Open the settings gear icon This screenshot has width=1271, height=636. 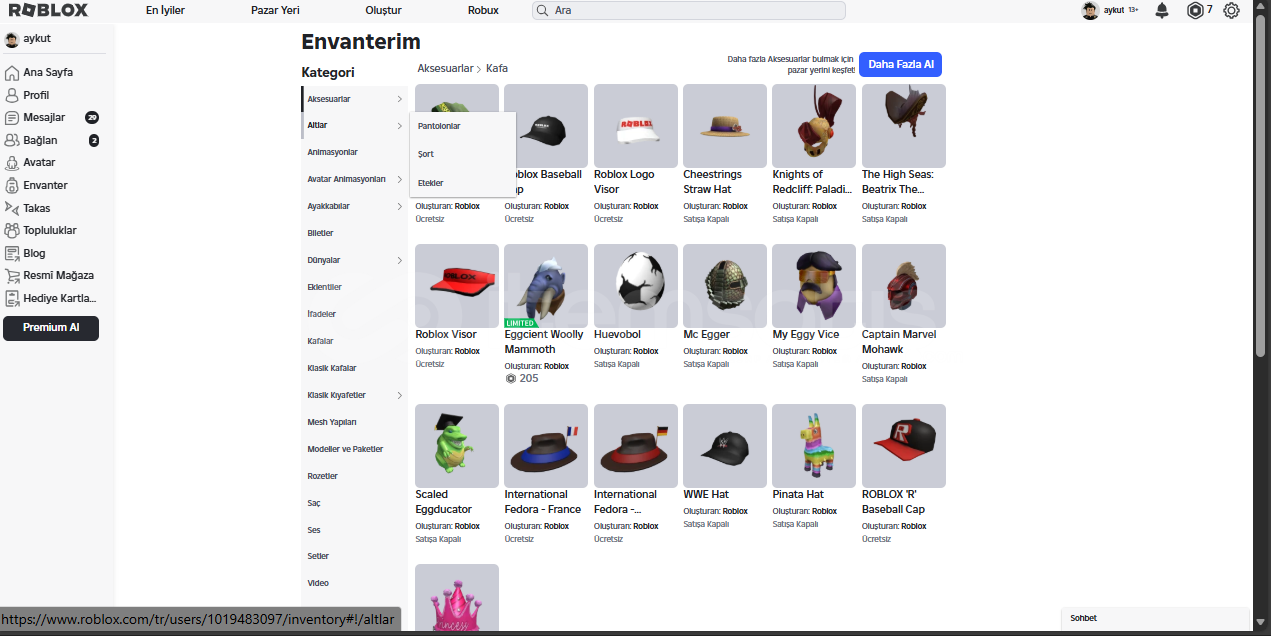(x=1231, y=10)
